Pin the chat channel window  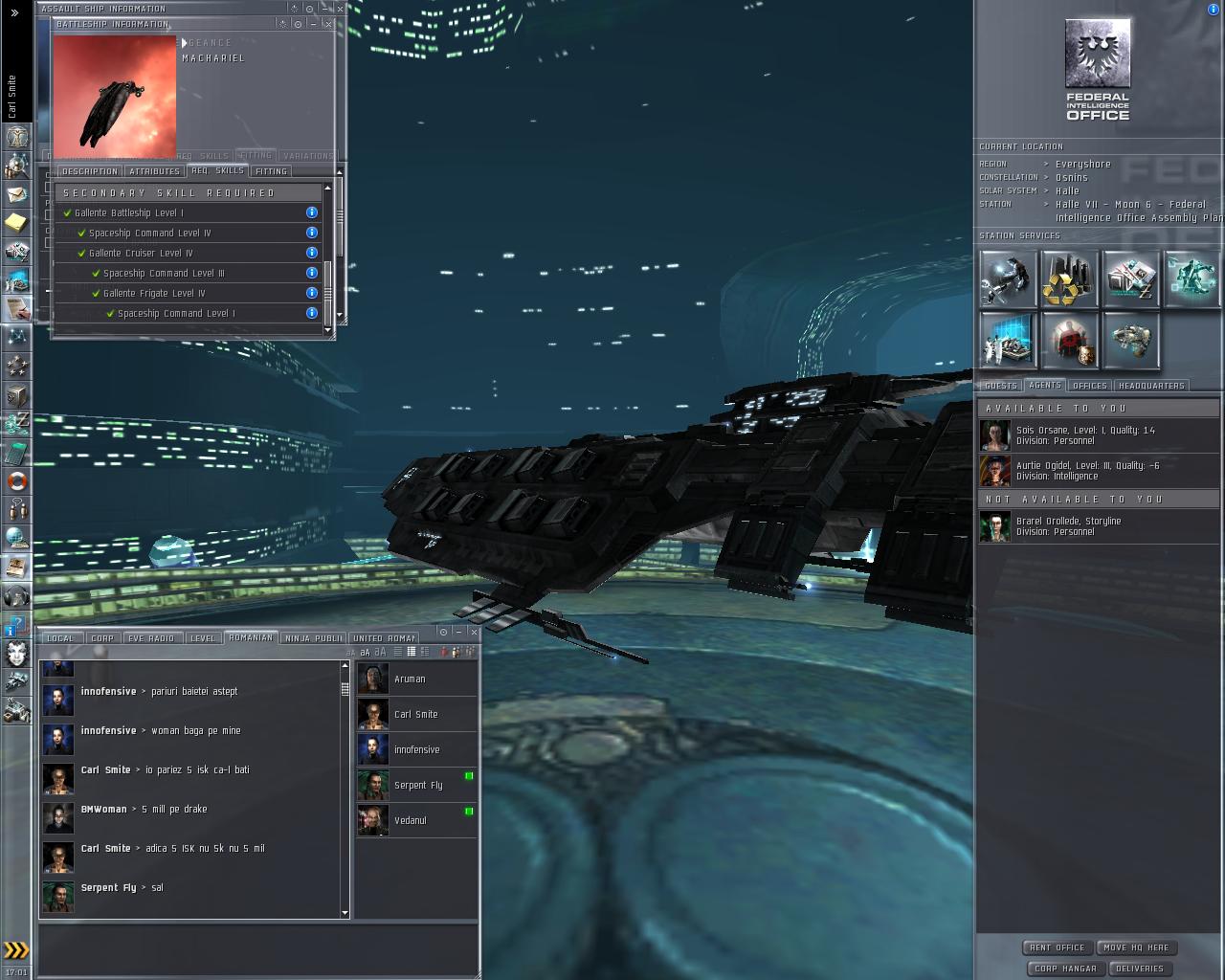point(443,632)
